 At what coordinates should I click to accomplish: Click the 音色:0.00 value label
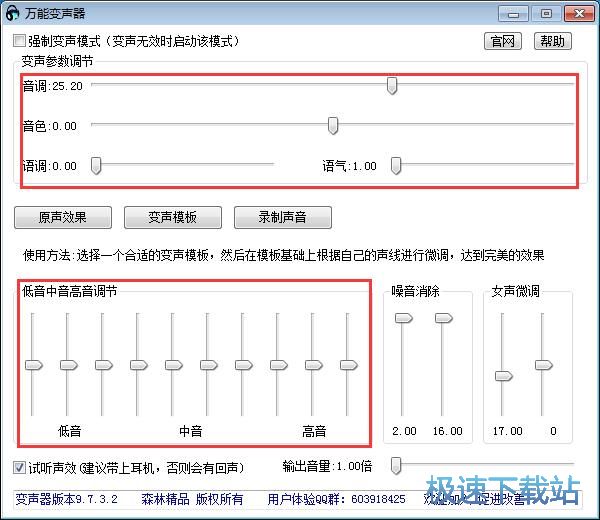point(49,126)
